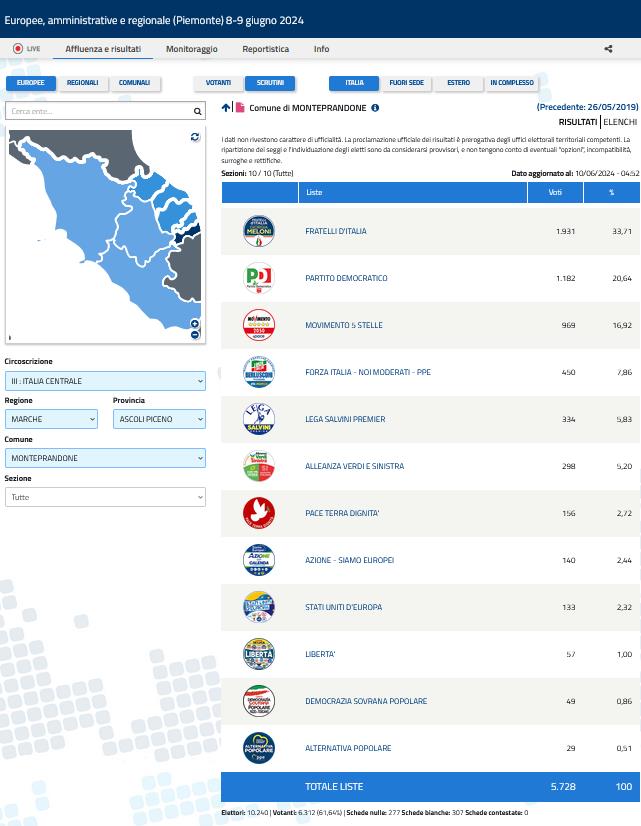Click the share icon in top bar
Image resolution: width=641 pixels, height=826 pixels.
click(608, 49)
